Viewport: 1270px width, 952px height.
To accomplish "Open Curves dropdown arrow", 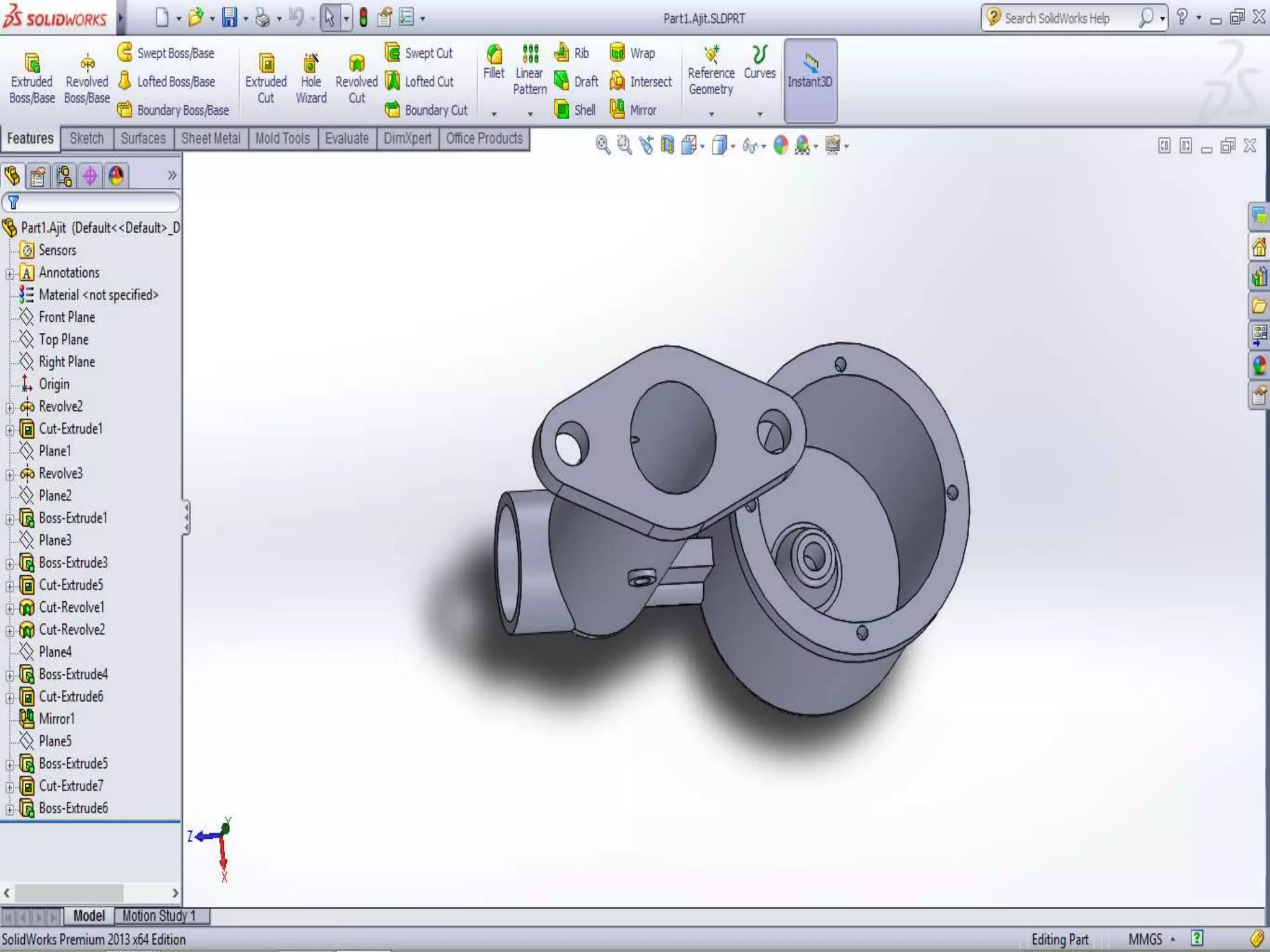I will (x=760, y=113).
